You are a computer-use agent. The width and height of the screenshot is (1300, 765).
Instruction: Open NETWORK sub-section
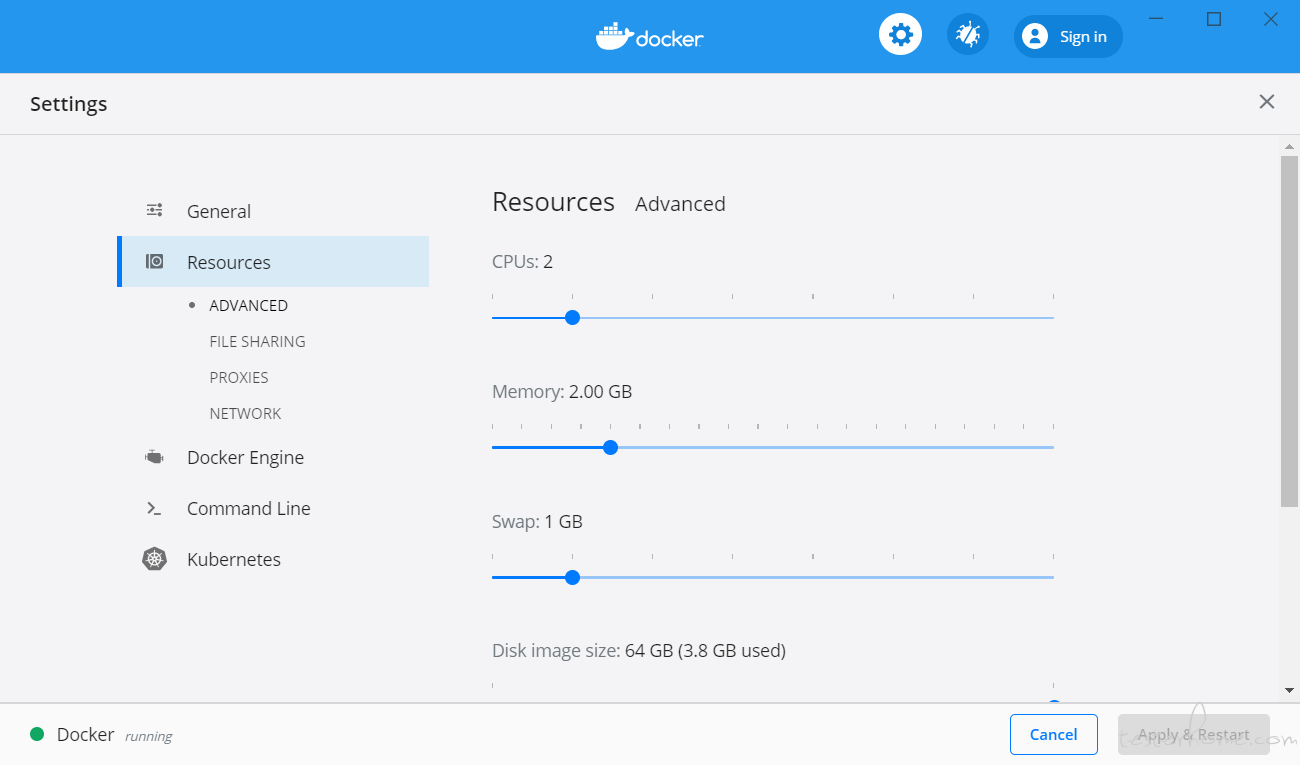(245, 413)
